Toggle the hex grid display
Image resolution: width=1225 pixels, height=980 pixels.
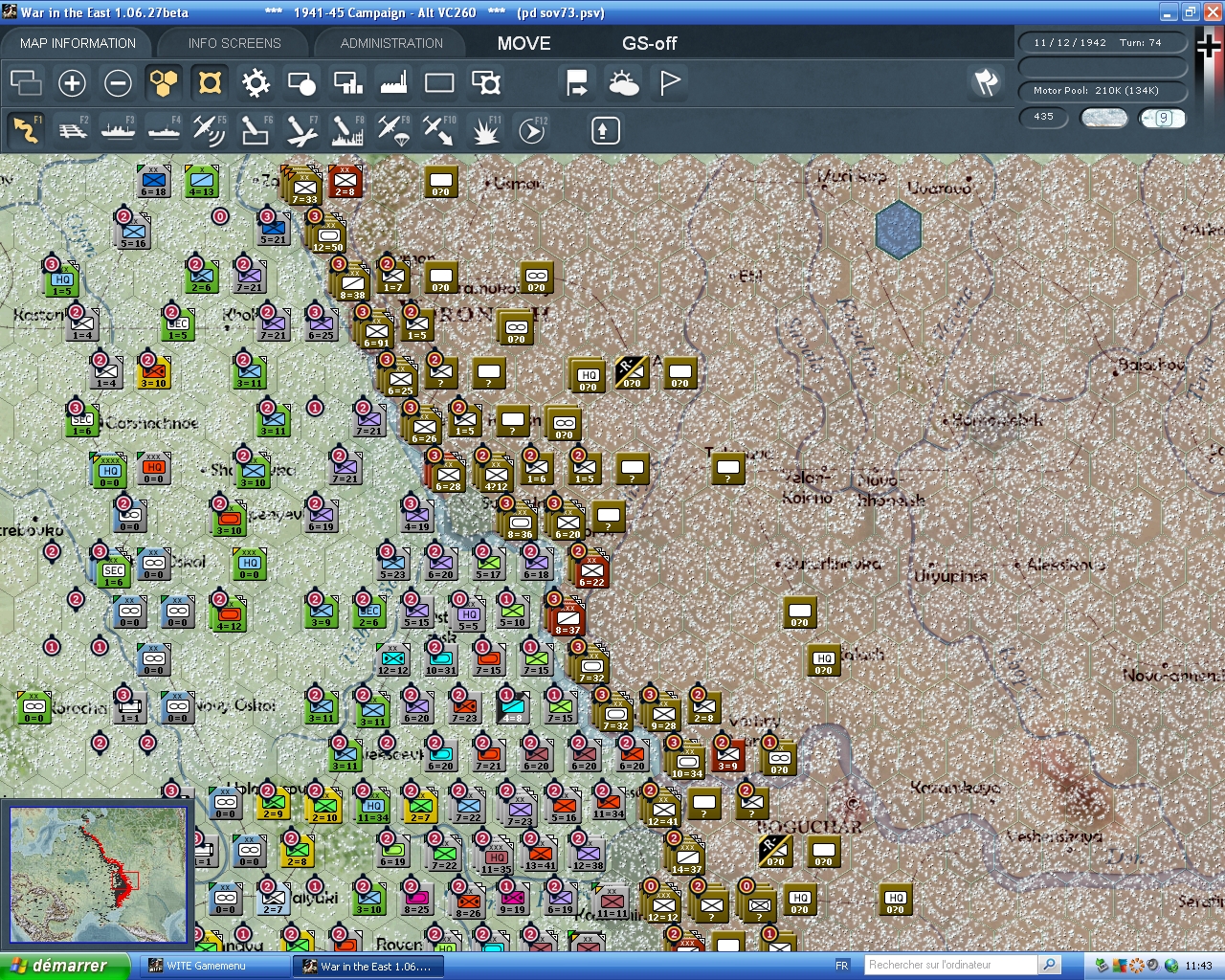[164, 83]
